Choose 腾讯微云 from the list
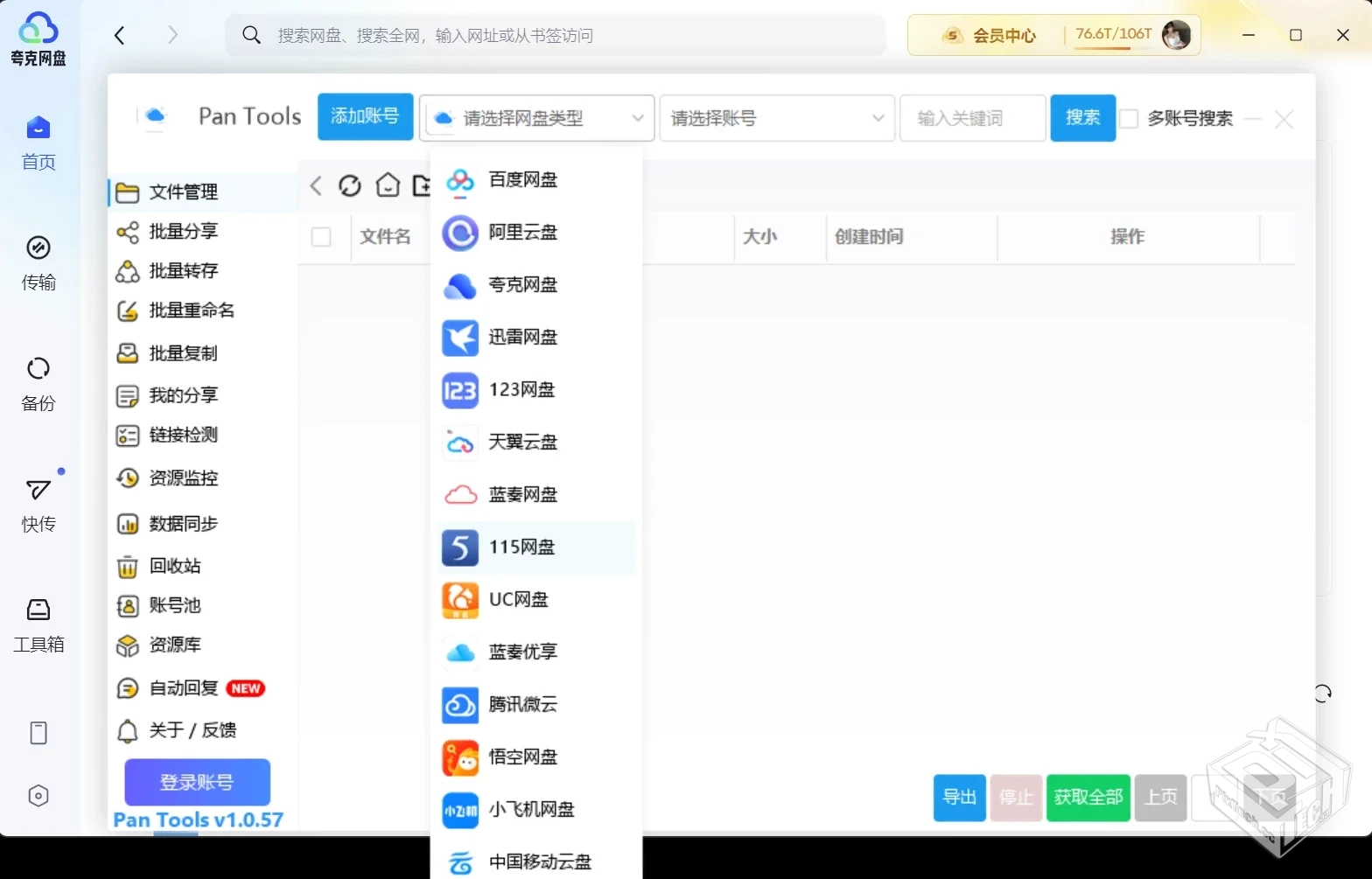1372x879 pixels. pos(536,705)
